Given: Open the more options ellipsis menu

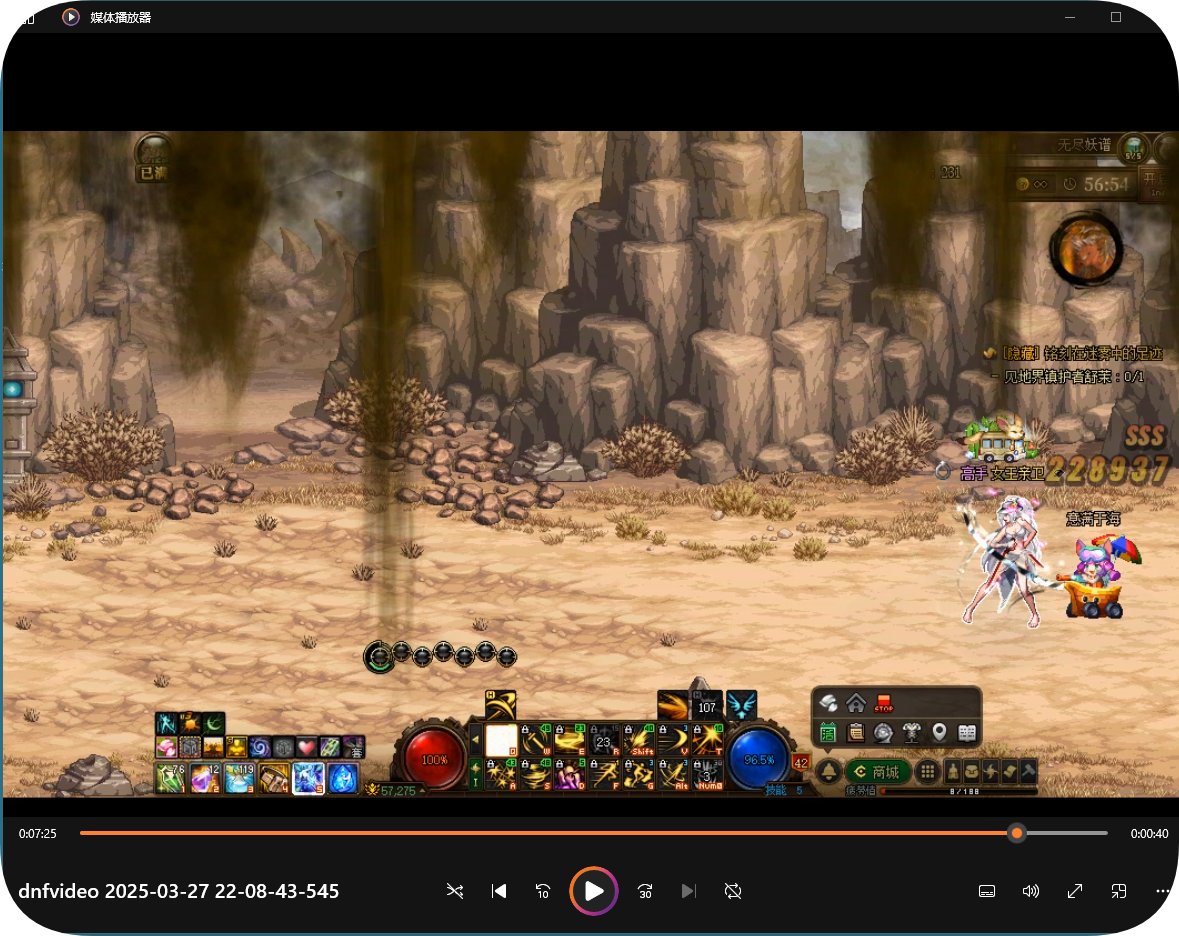Looking at the screenshot, I should click(1162, 891).
